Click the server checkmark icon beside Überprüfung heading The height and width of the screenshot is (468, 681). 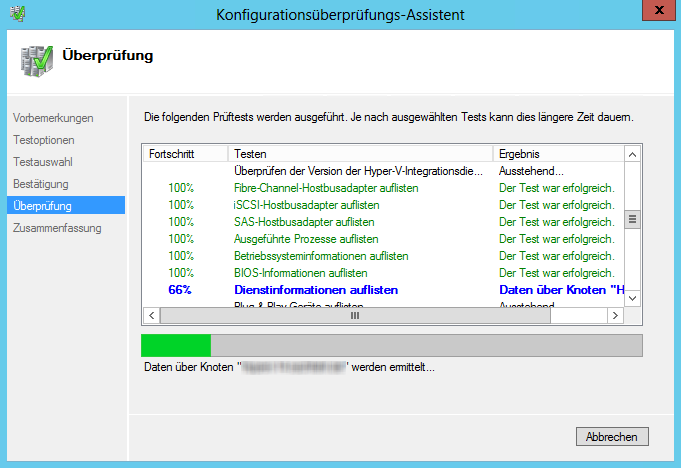pyautogui.click(x=36, y=61)
